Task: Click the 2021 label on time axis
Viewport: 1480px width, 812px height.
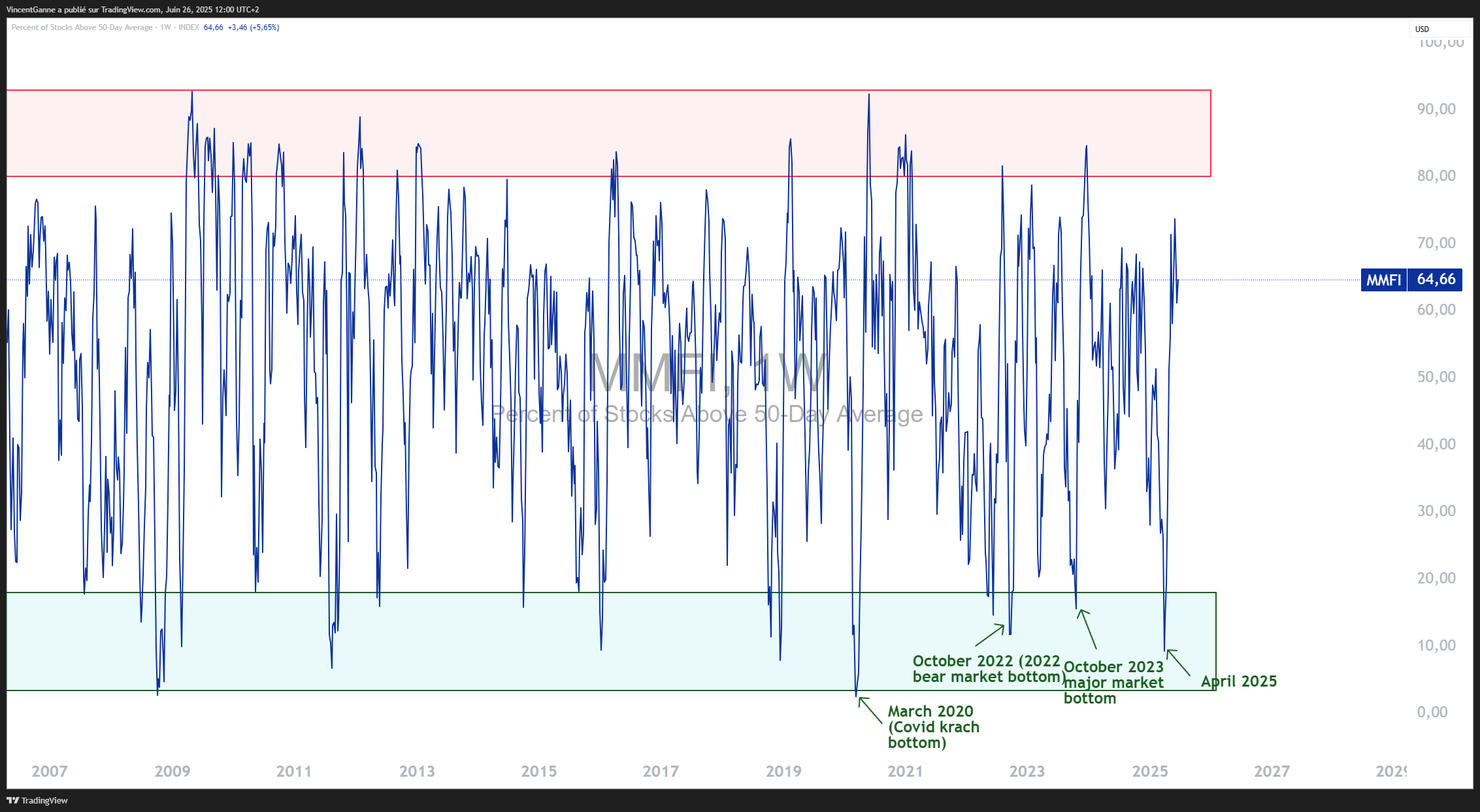Action: 905,771
